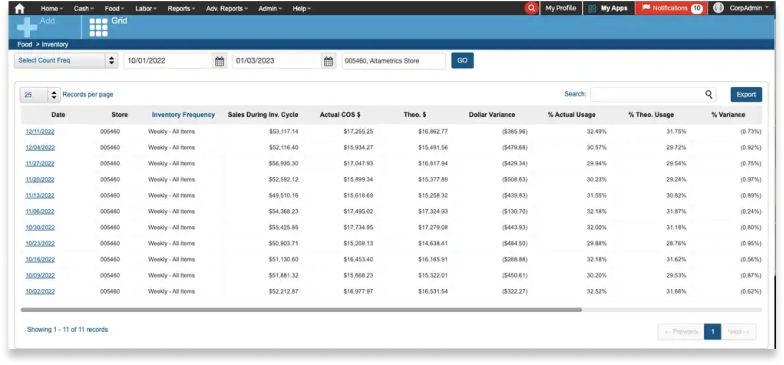Screen dimensions: 784x365
Task: Click the Inventory breadcrumb
Action: (x=55, y=44)
